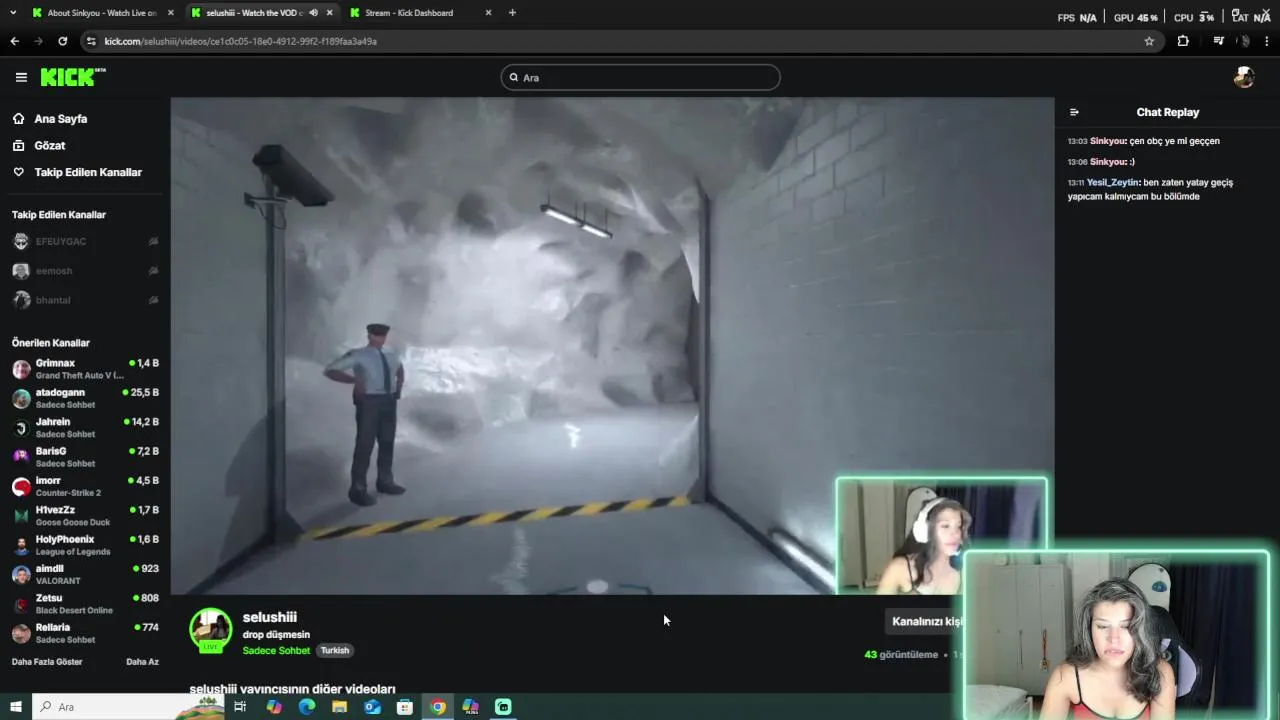View site information icon in address bar
Viewport: 1280px width, 720px height.
pyautogui.click(x=91, y=41)
